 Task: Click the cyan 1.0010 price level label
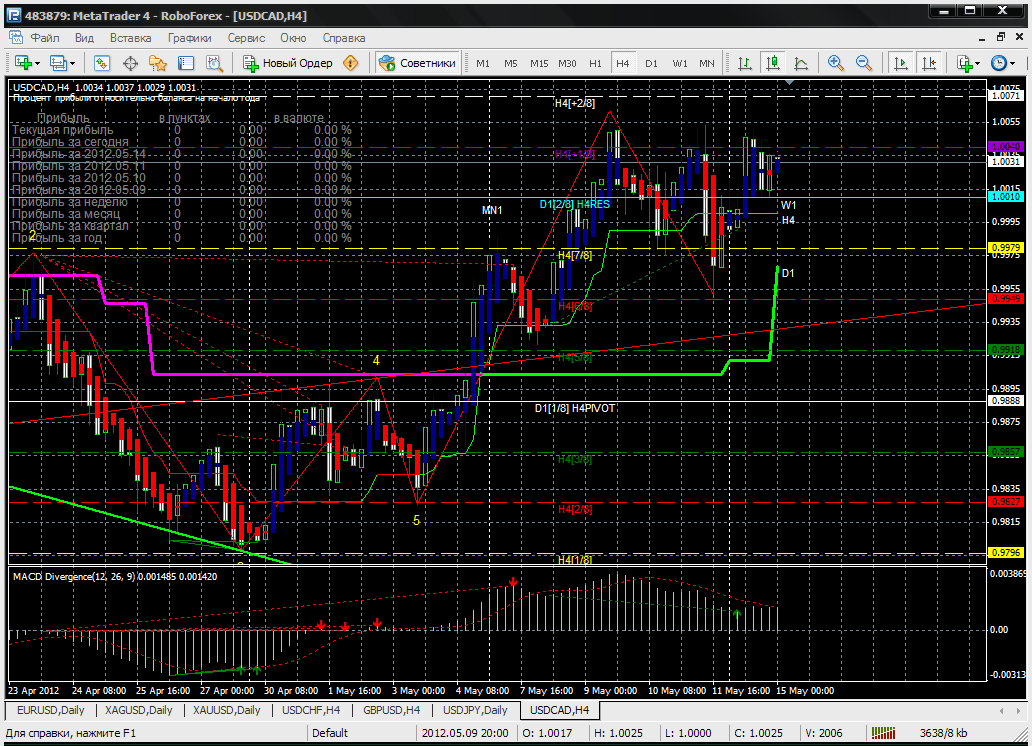pyautogui.click(x=1005, y=197)
